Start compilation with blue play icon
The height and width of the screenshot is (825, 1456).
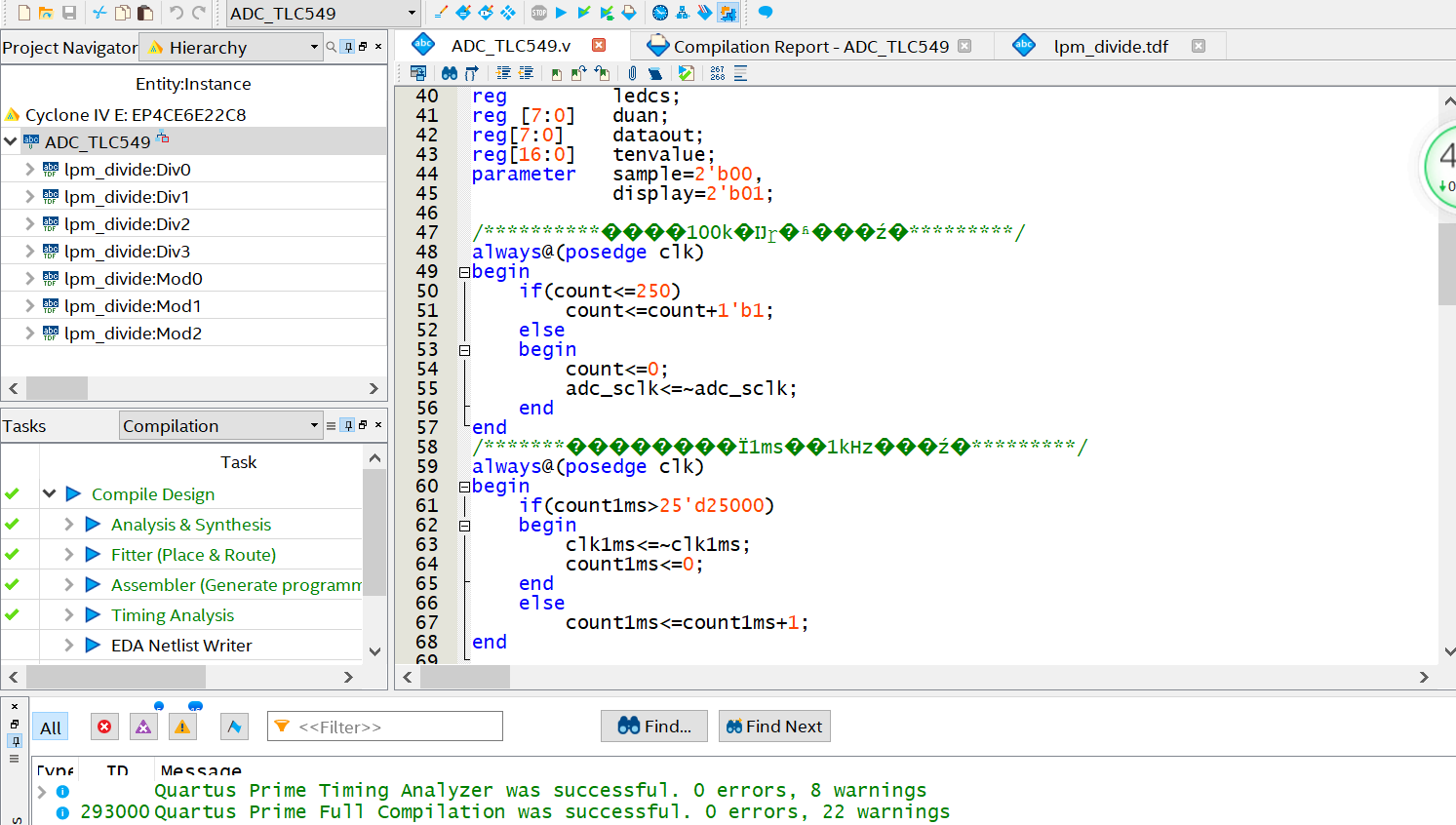click(x=561, y=13)
